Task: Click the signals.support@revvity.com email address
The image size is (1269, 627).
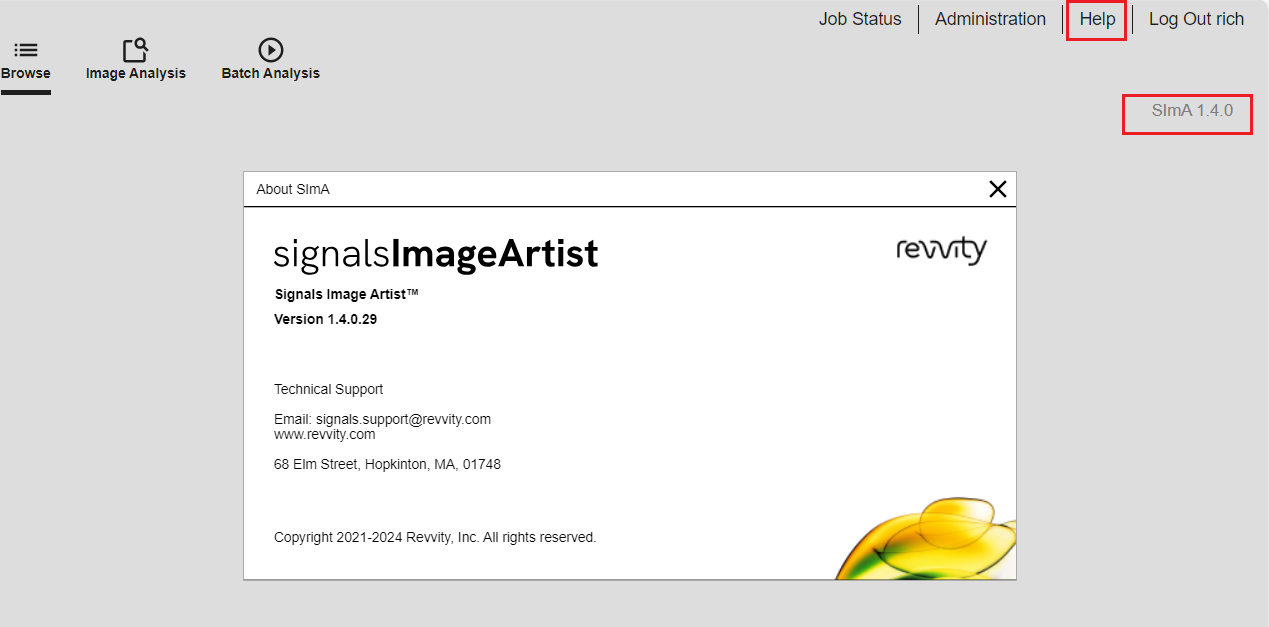Action: click(403, 419)
